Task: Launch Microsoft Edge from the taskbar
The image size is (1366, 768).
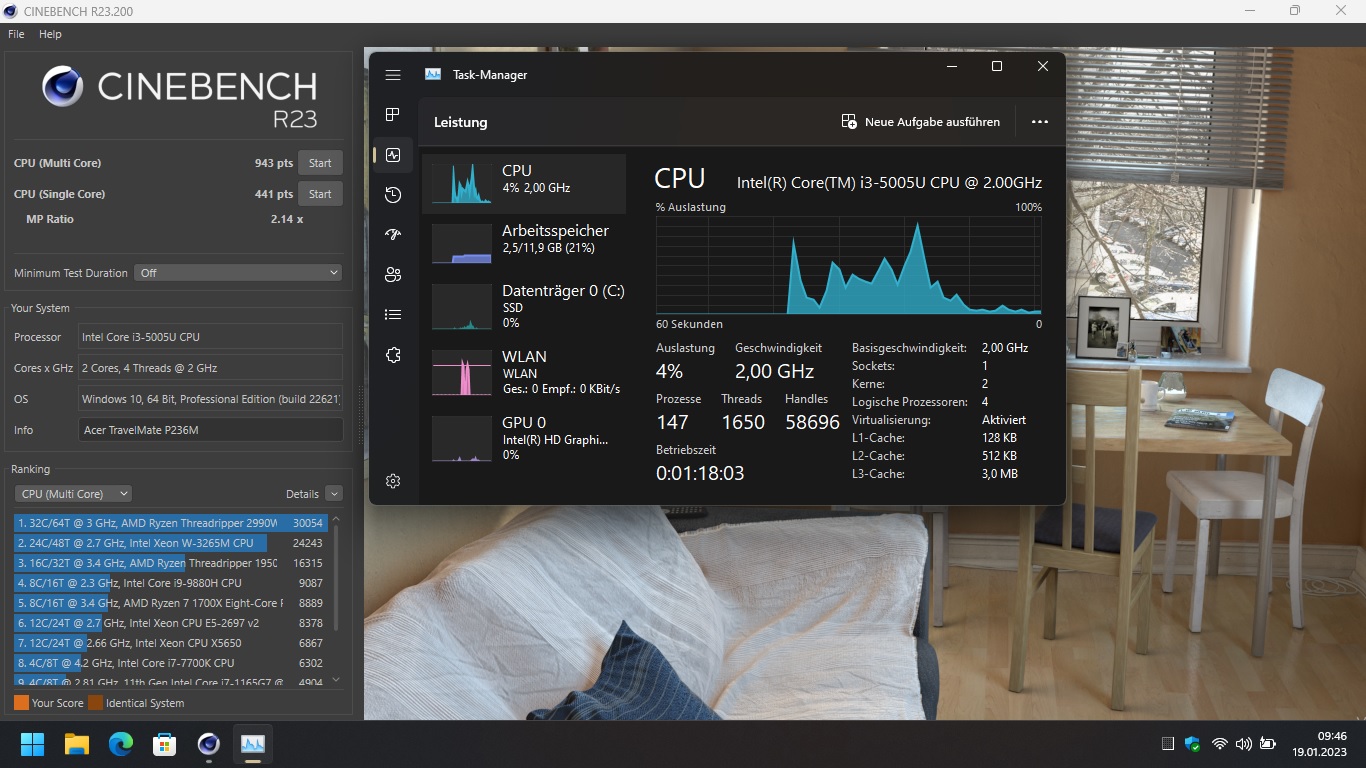Action: pyautogui.click(x=121, y=744)
